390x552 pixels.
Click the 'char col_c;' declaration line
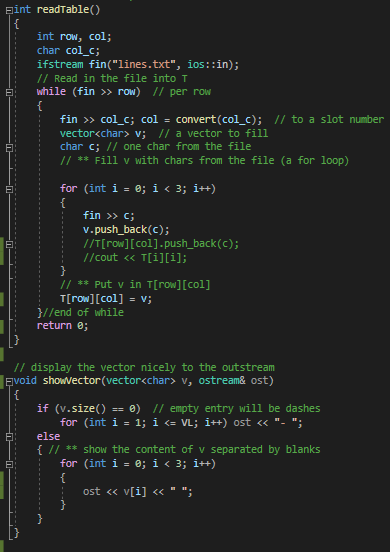coord(68,51)
